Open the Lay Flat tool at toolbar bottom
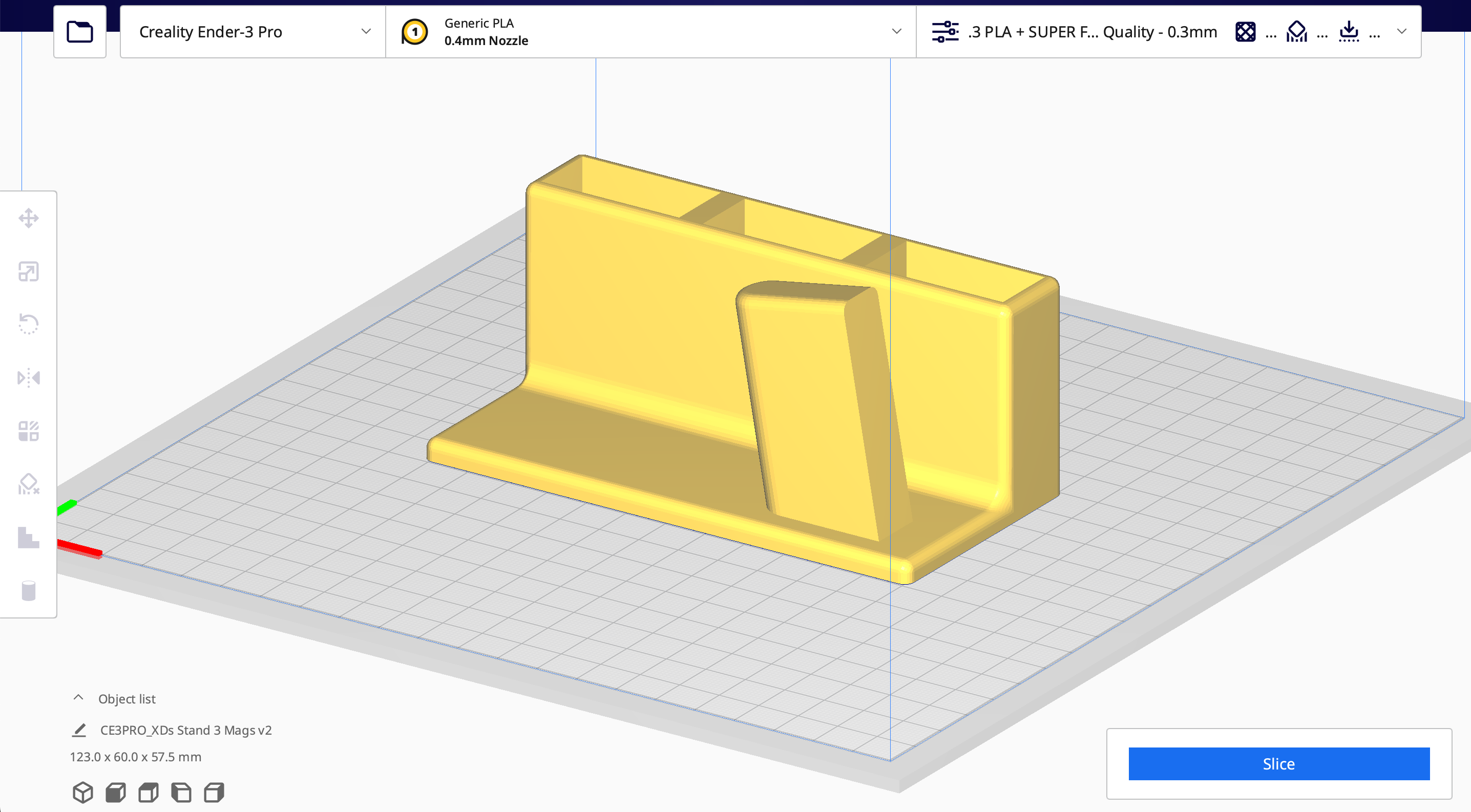This screenshot has width=1471, height=812. pos(29,538)
